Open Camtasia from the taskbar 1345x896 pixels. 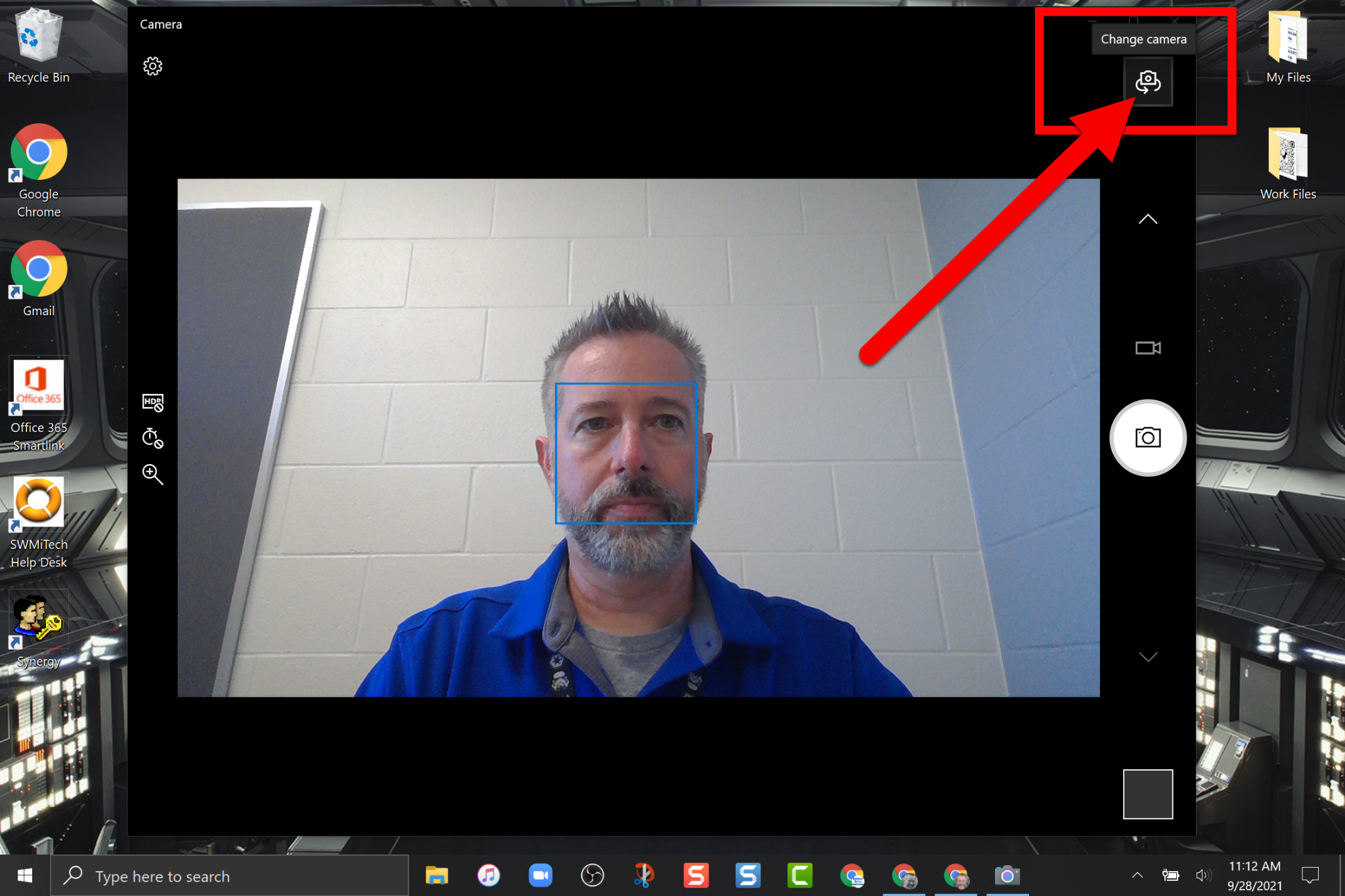click(800, 876)
